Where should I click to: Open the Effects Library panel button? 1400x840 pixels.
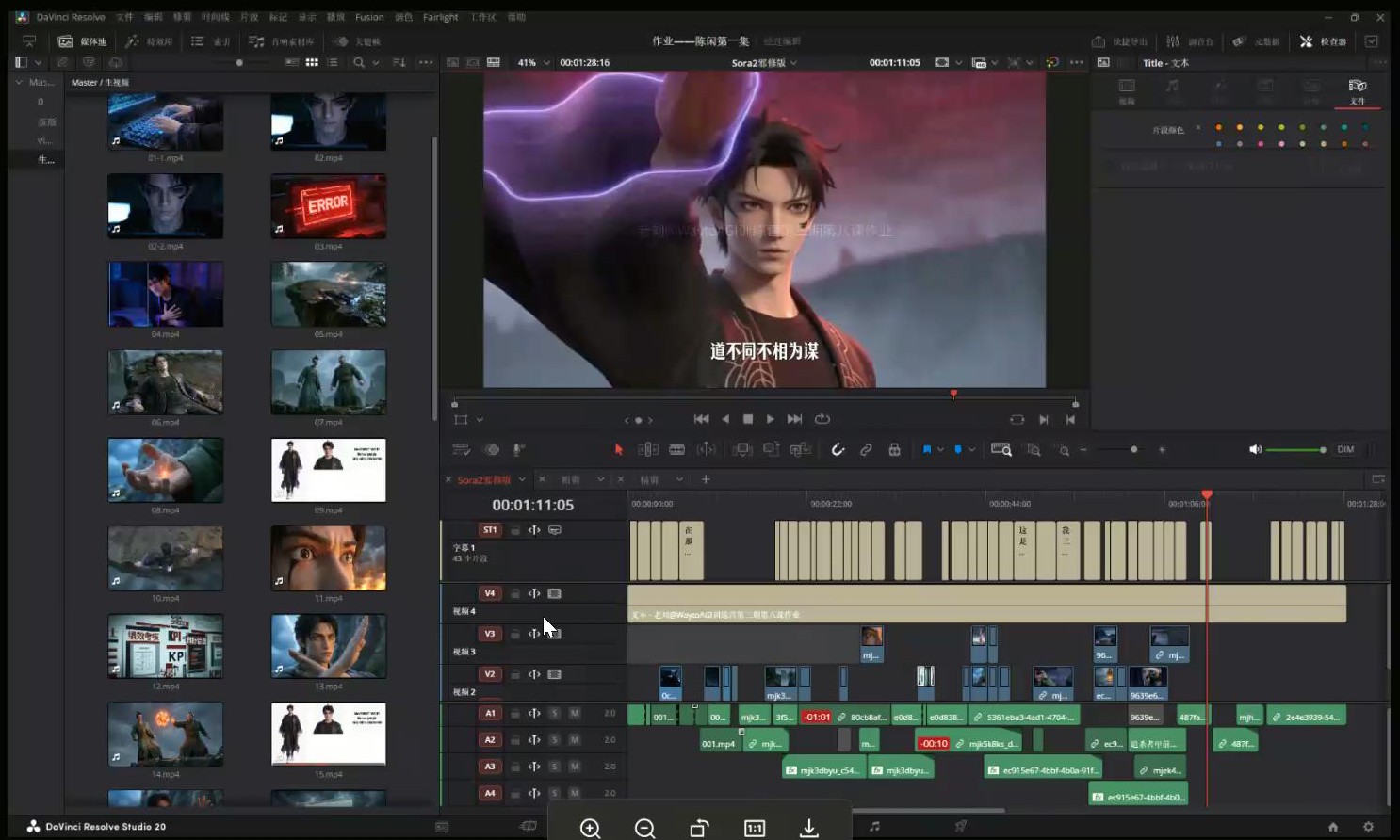[150, 41]
